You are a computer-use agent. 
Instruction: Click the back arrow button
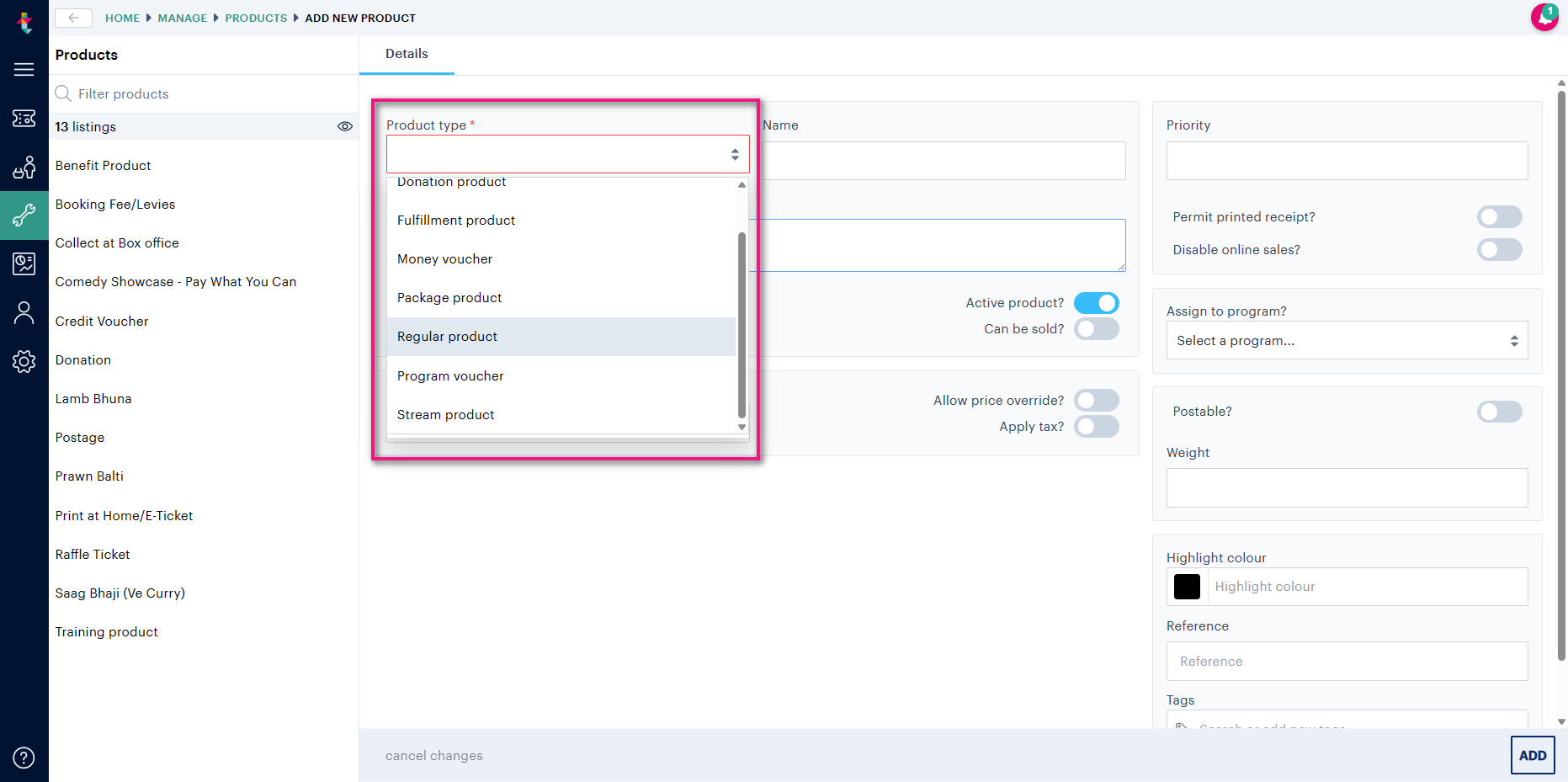tap(73, 18)
